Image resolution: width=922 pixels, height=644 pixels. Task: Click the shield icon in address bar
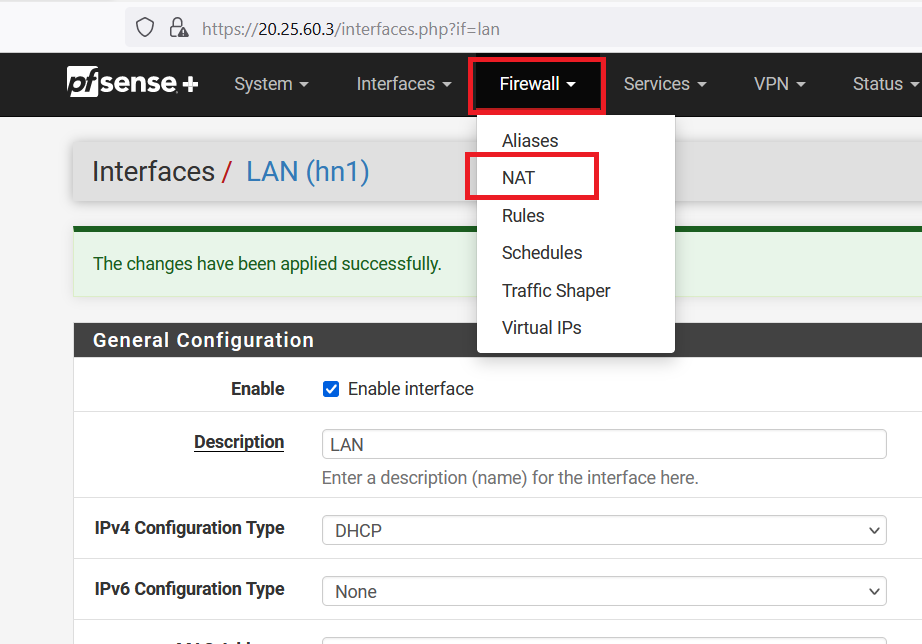[146, 28]
